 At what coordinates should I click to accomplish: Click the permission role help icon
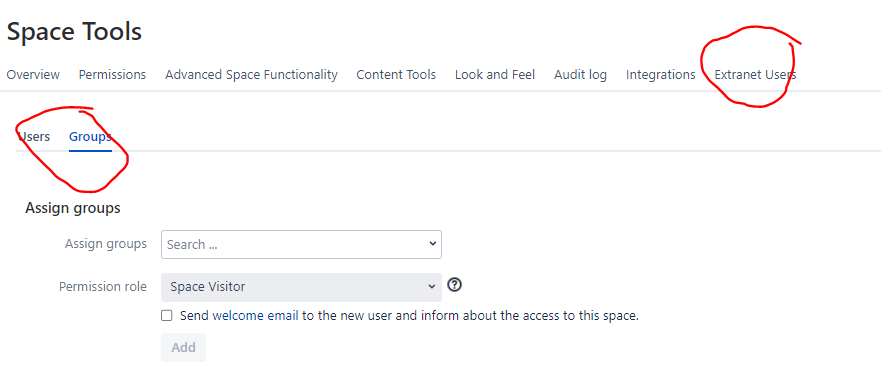pos(455,285)
